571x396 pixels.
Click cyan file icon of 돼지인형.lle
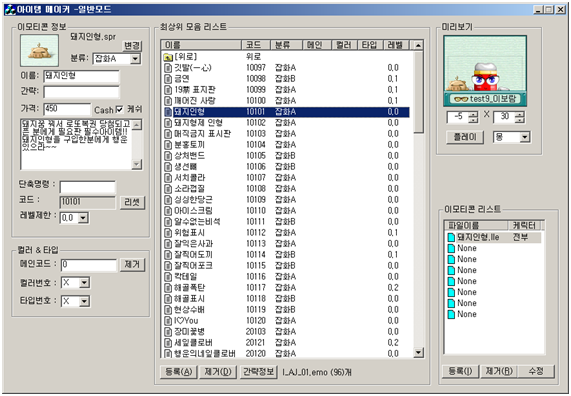(x=451, y=237)
